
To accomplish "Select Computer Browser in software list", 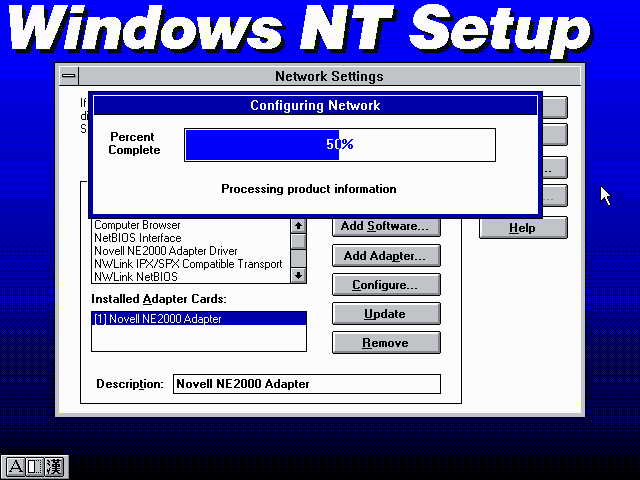I will coord(191,225).
